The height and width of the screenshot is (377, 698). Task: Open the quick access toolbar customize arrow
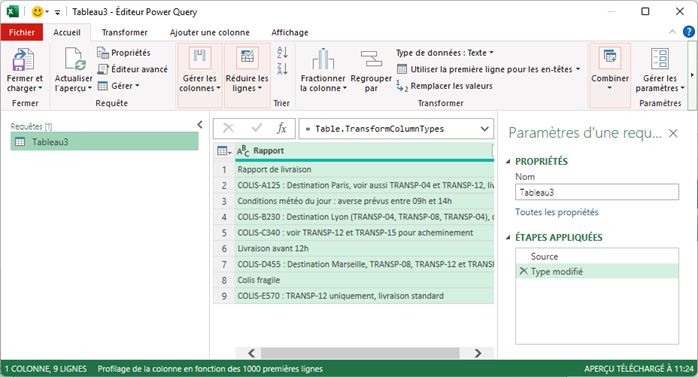[57, 12]
